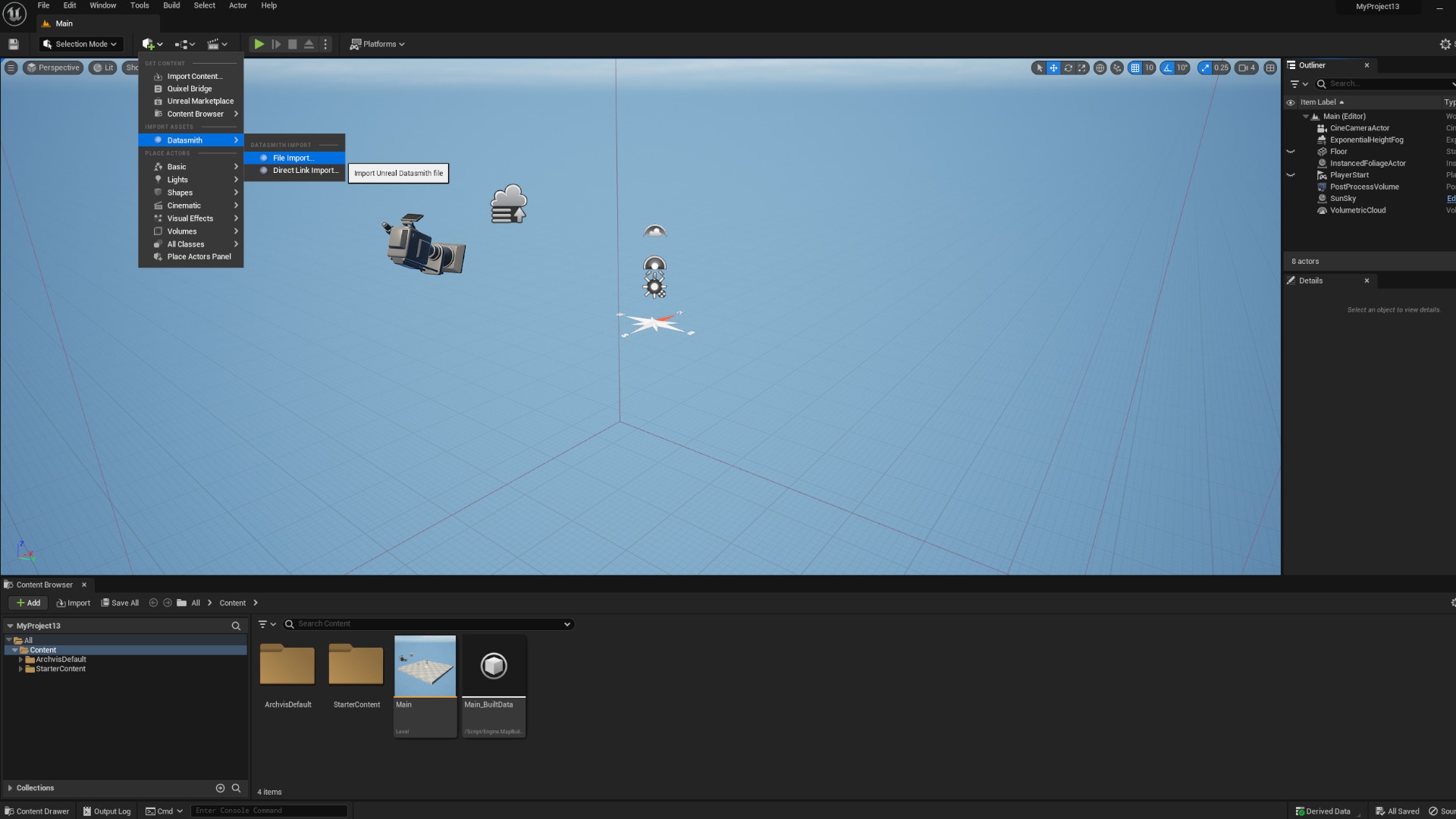This screenshot has height=819, width=1456.
Task: Click the Play button to simulate
Action: tap(258, 43)
